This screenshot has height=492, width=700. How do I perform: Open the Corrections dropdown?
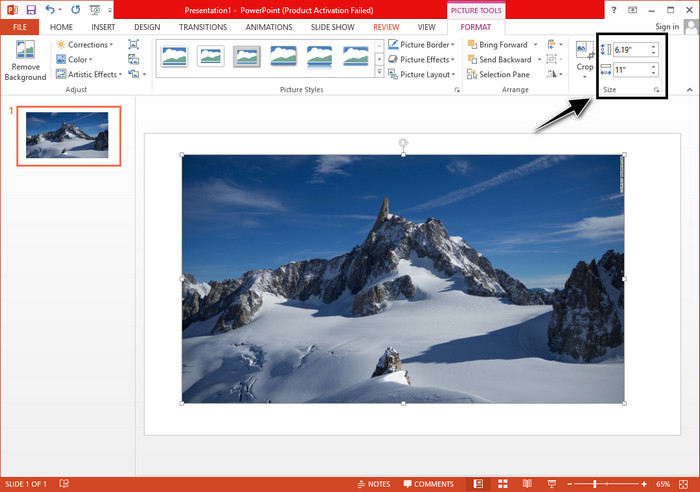pos(85,45)
